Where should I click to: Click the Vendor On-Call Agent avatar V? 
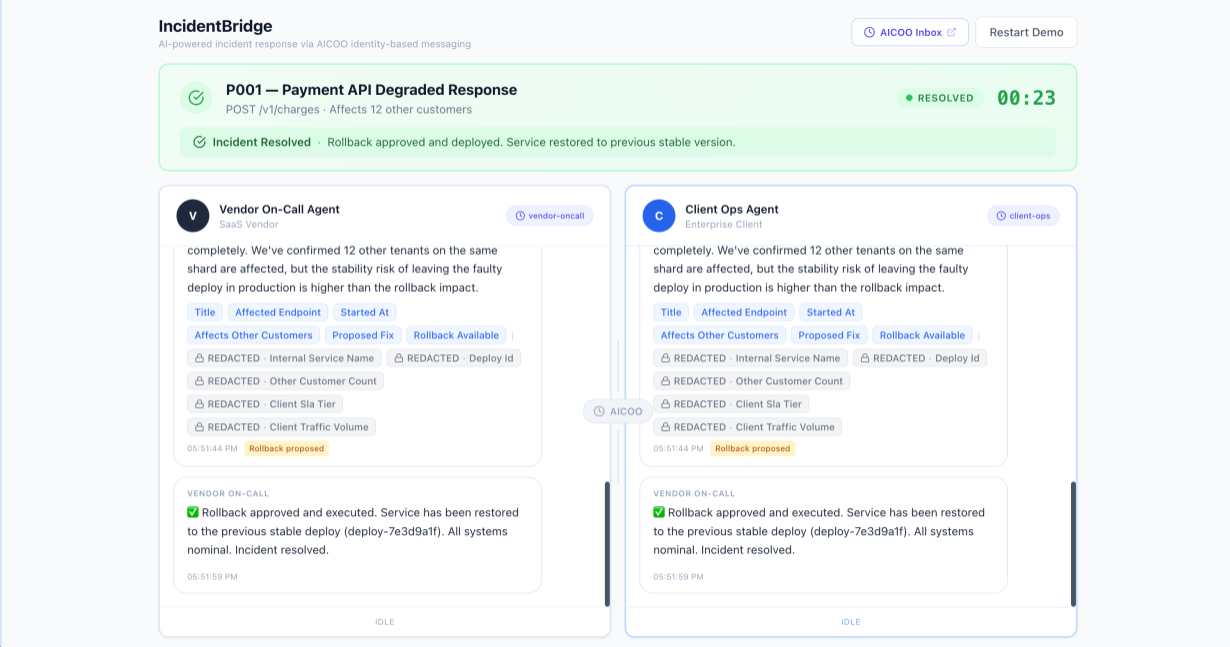[x=193, y=216]
